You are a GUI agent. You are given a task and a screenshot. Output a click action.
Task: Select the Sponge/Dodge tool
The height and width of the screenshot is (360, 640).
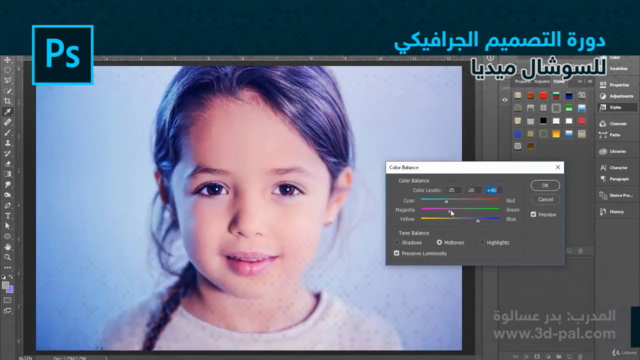(7, 195)
